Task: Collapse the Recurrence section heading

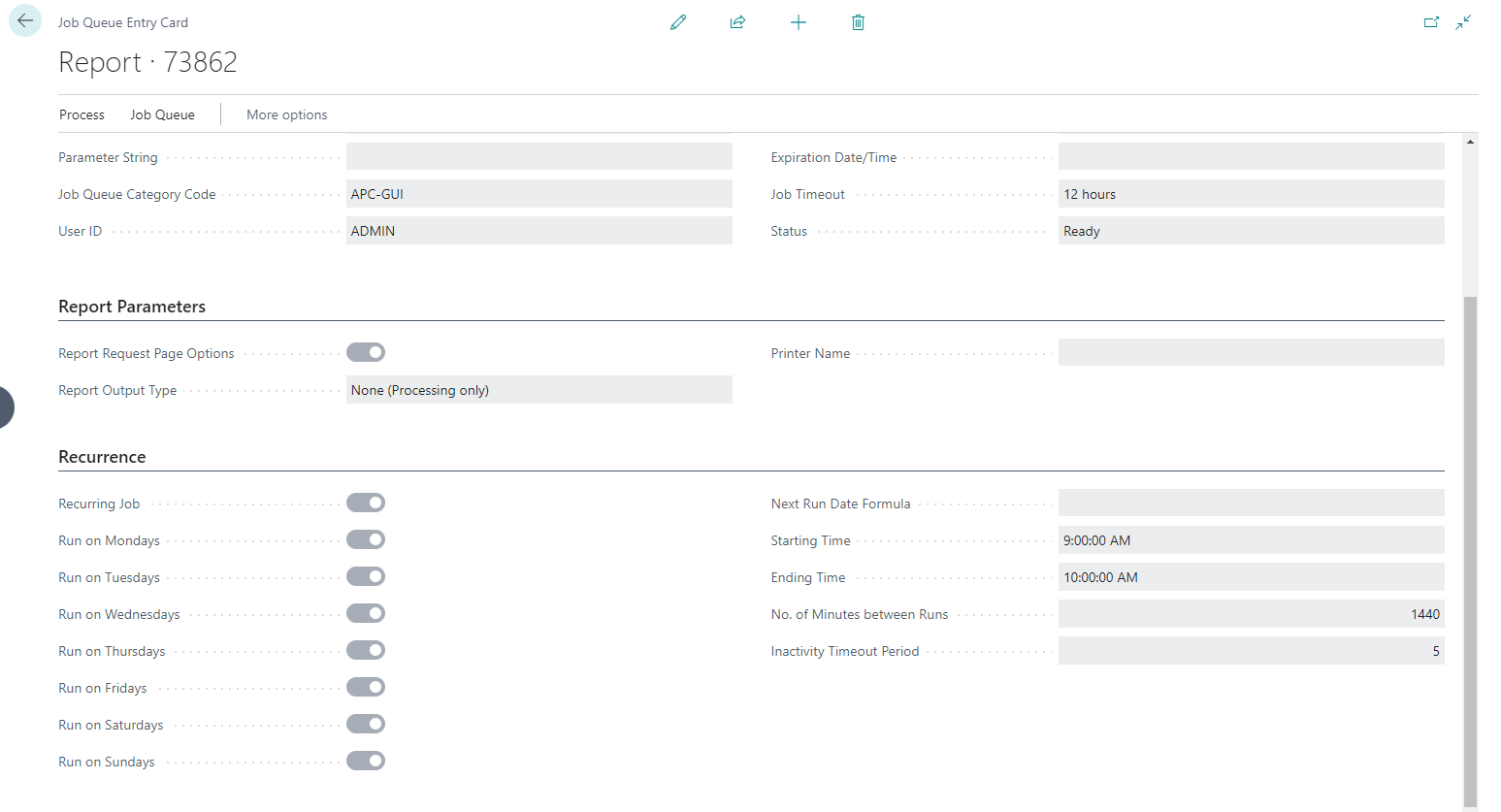Action: click(102, 457)
